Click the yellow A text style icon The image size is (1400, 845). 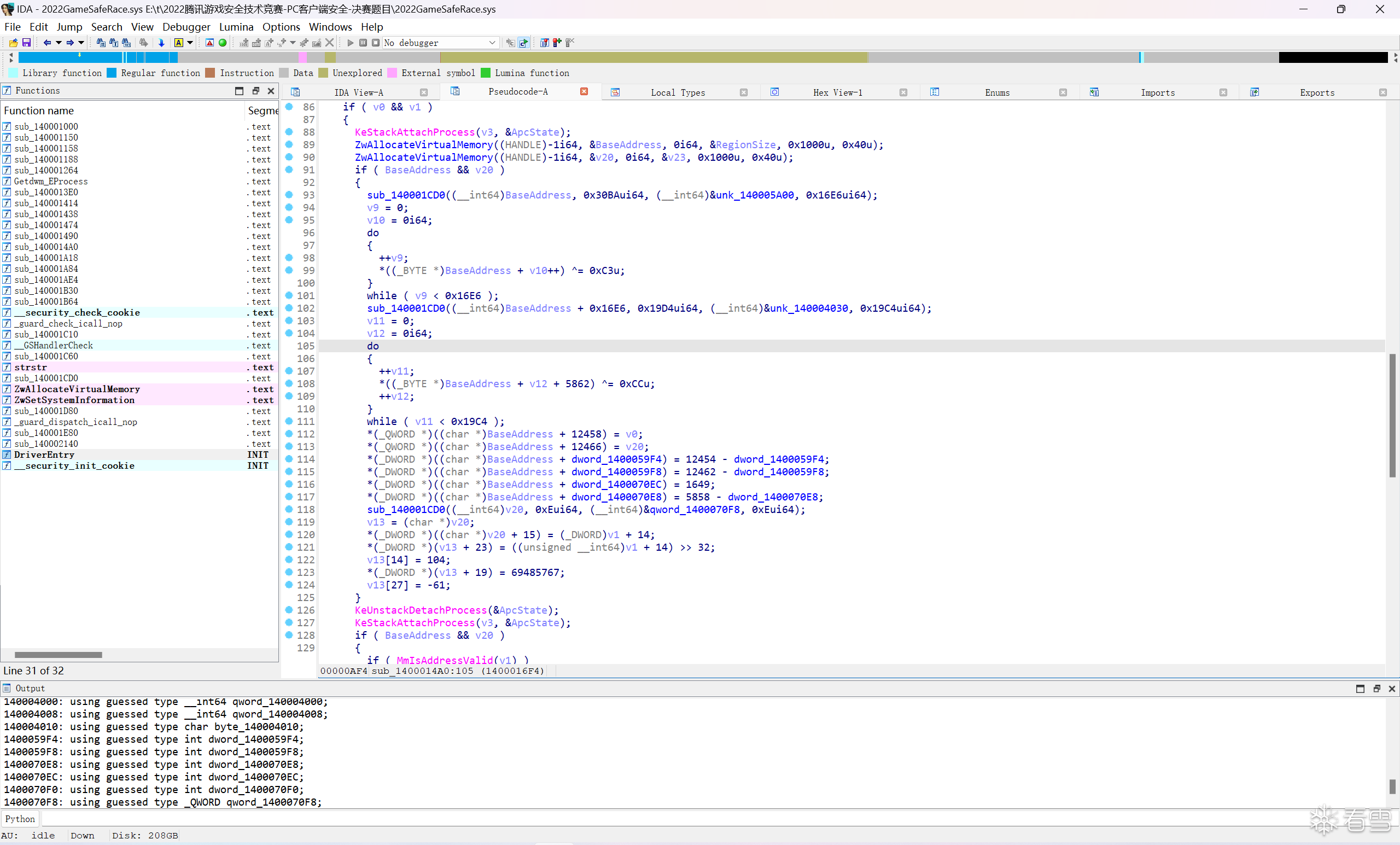(178, 43)
